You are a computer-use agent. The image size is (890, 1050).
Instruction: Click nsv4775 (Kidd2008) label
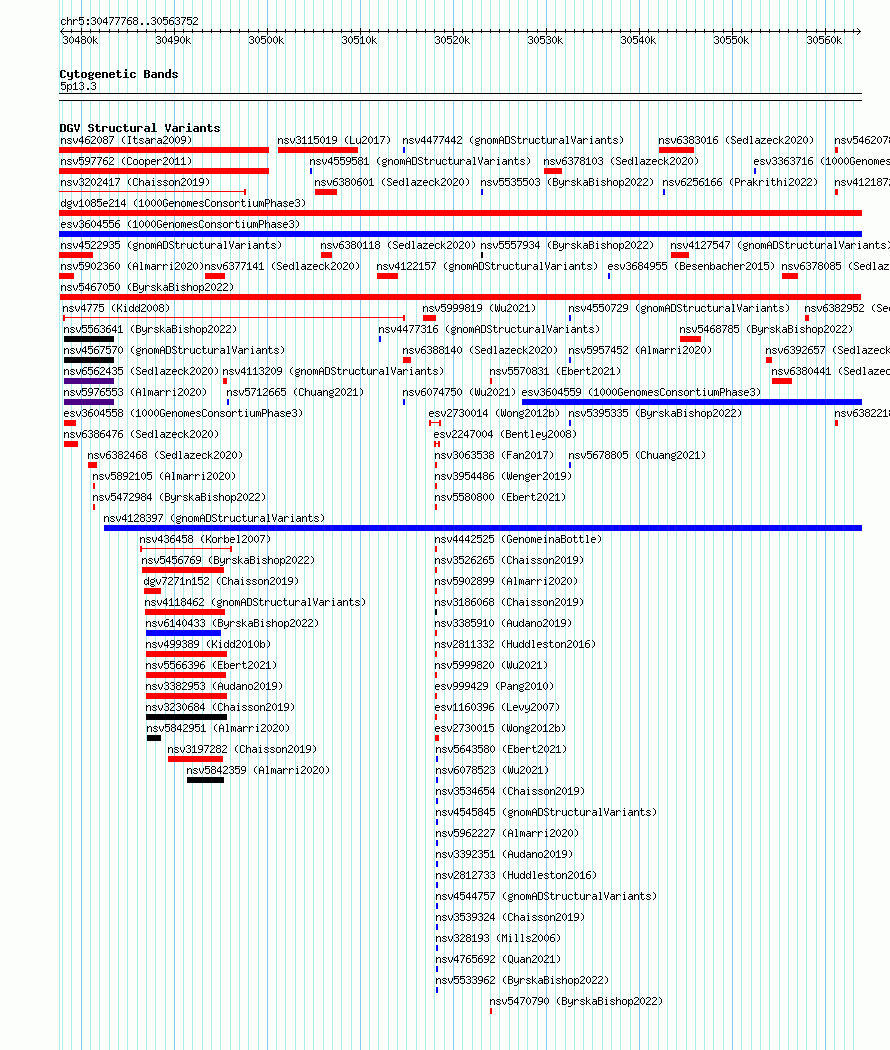116,308
